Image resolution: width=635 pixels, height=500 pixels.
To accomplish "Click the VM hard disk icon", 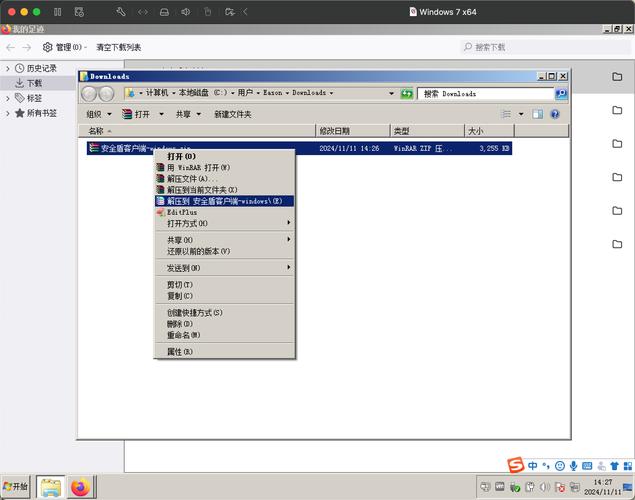I will tap(164, 12).
